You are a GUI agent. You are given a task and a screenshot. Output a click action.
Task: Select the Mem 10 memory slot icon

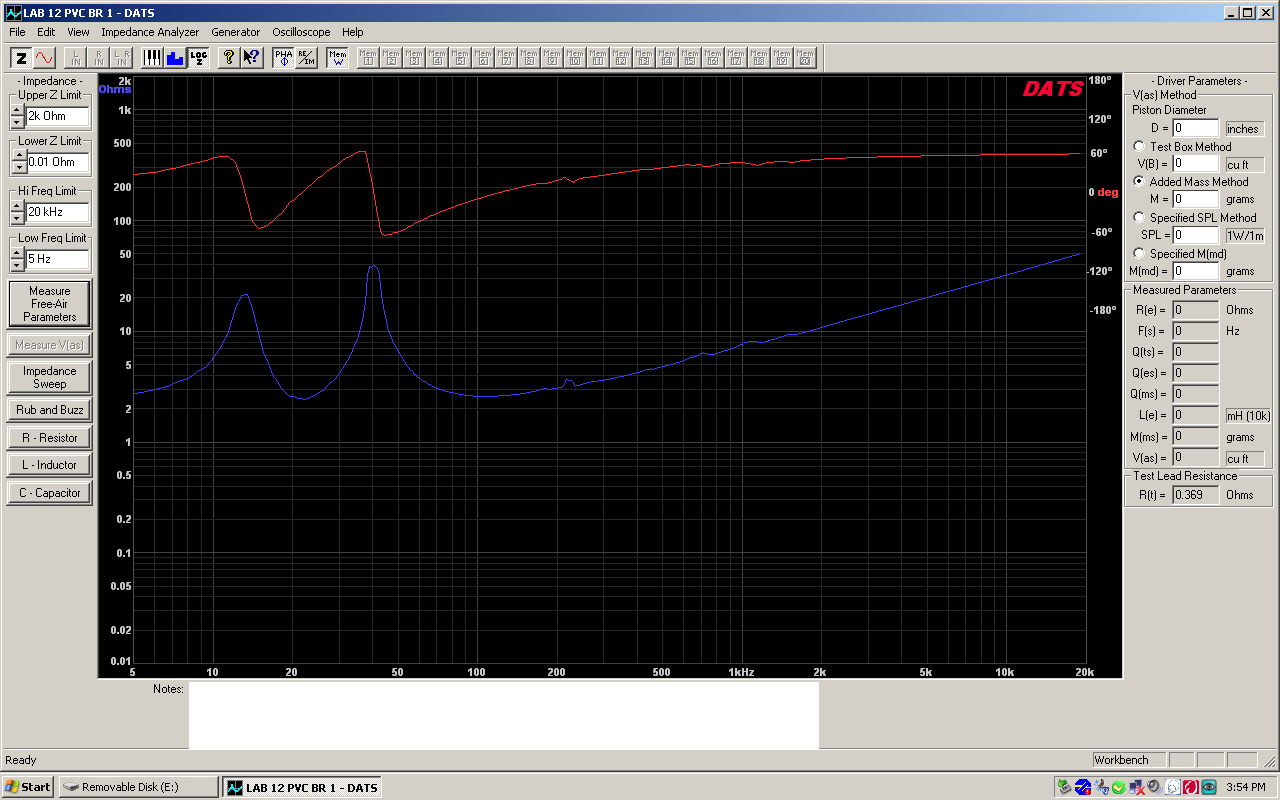(575, 58)
